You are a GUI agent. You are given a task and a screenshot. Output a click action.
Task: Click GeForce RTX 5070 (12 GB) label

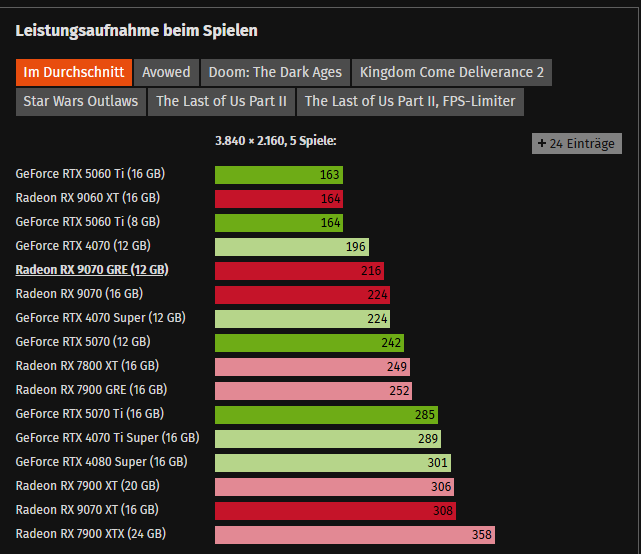pos(83,342)
